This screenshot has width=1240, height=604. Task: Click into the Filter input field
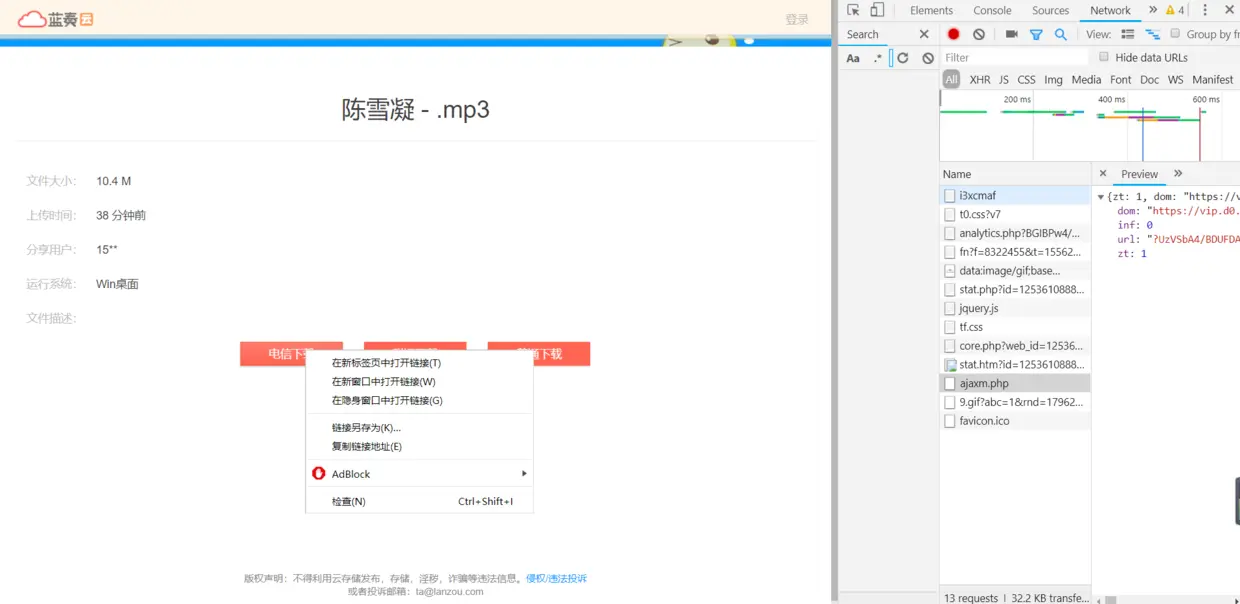(x=1014, y=58)
